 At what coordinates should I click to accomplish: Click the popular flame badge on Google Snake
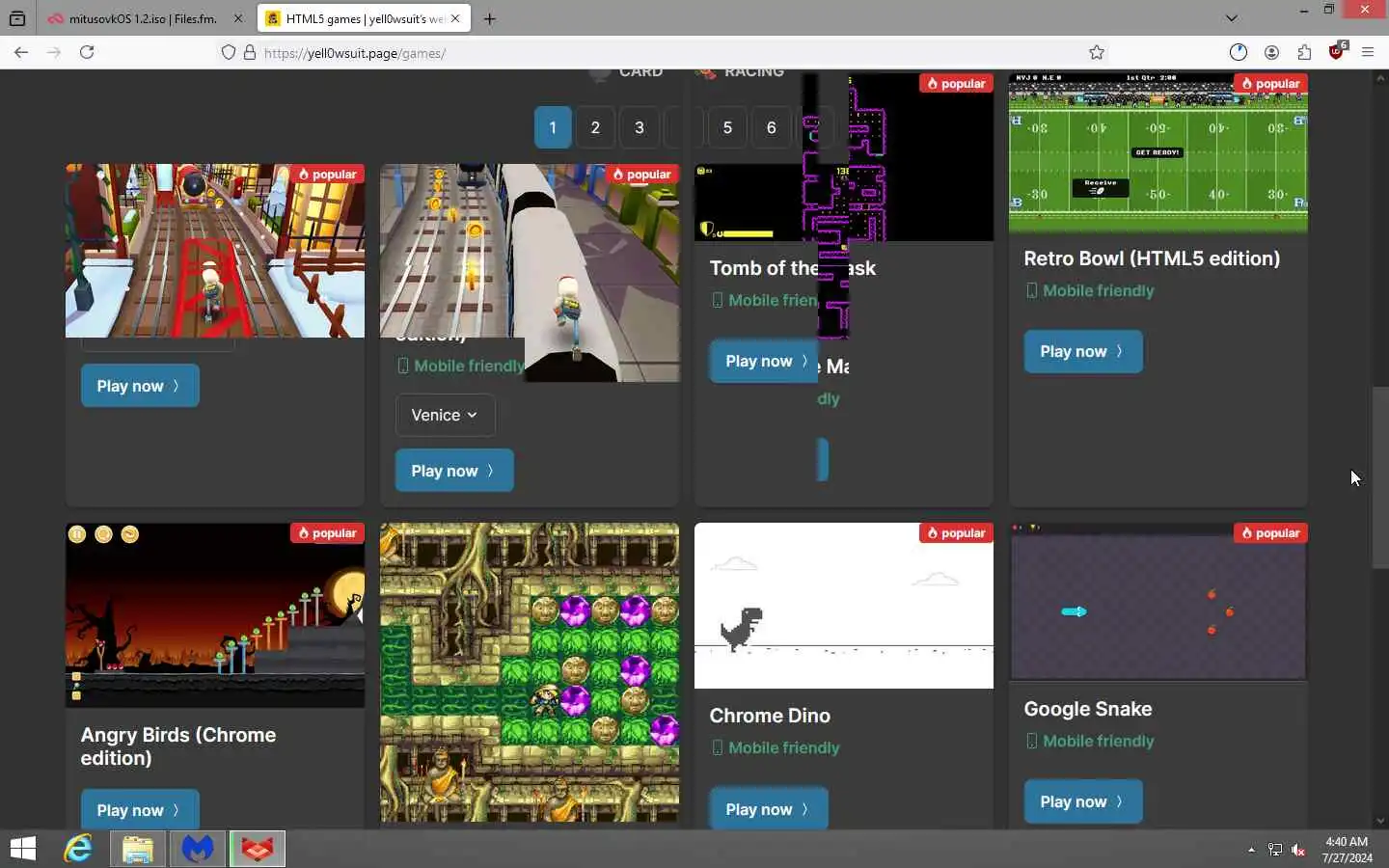click(1270, 533)
